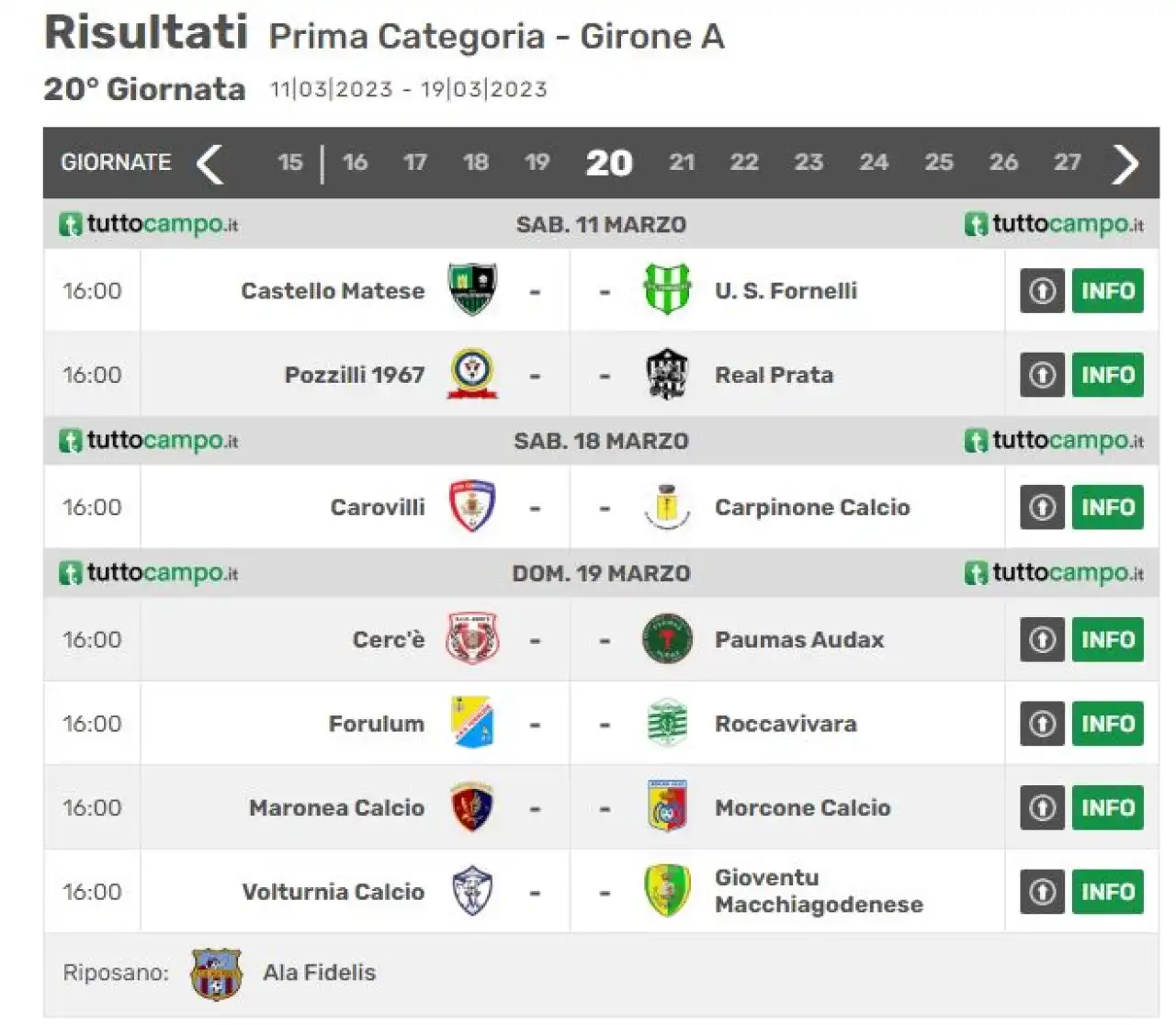This screenshot has height=1025, width=1176.
Task: Switch to giornata 21
Action: click(682, 163)
